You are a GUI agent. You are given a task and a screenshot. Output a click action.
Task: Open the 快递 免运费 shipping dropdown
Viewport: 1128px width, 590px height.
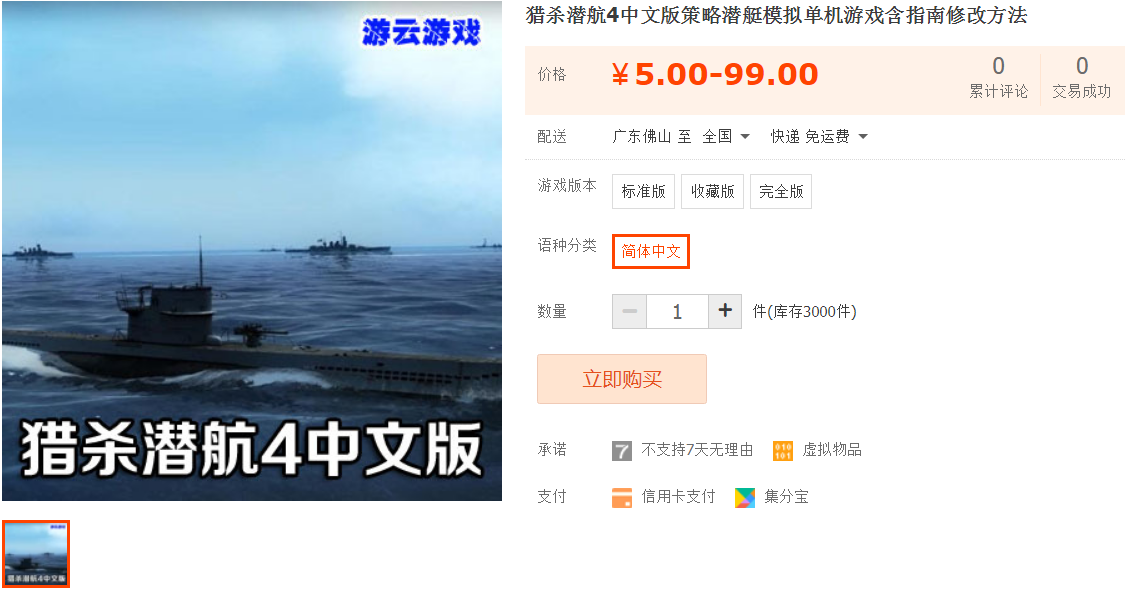[819, 137]
